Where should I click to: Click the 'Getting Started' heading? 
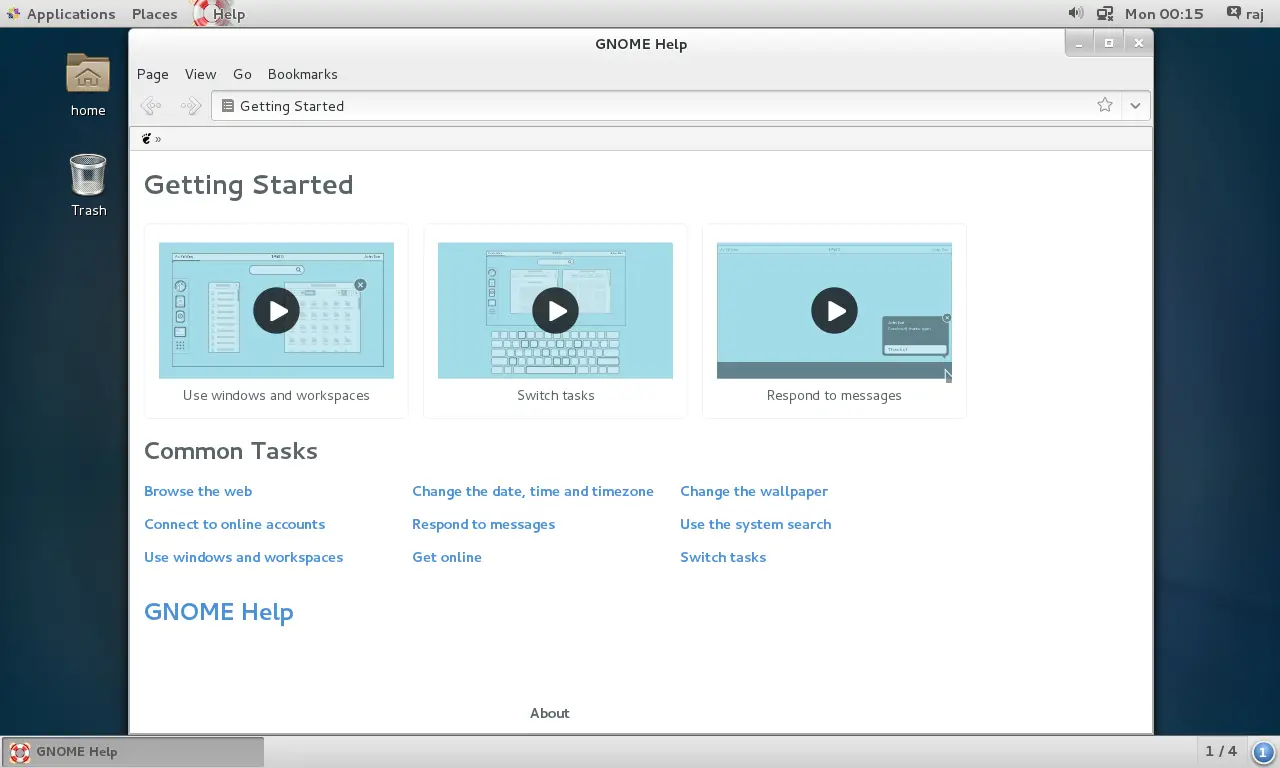(249, 185)
